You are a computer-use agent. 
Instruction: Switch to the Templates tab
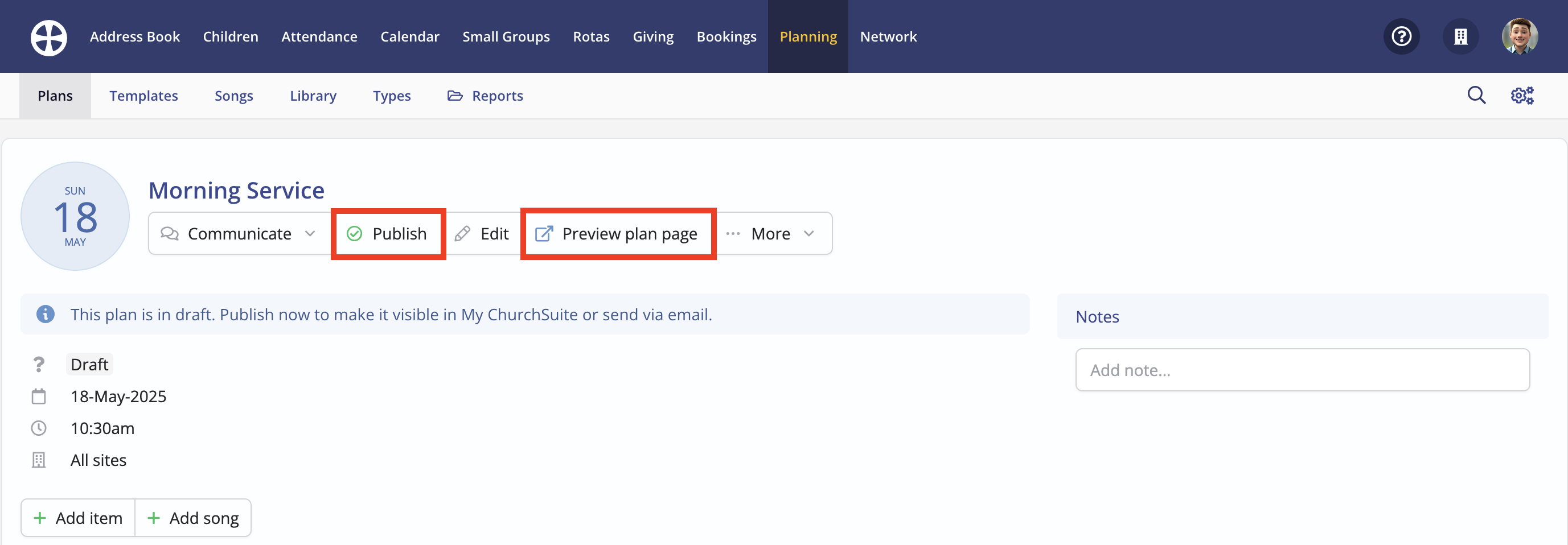(143, 96)
